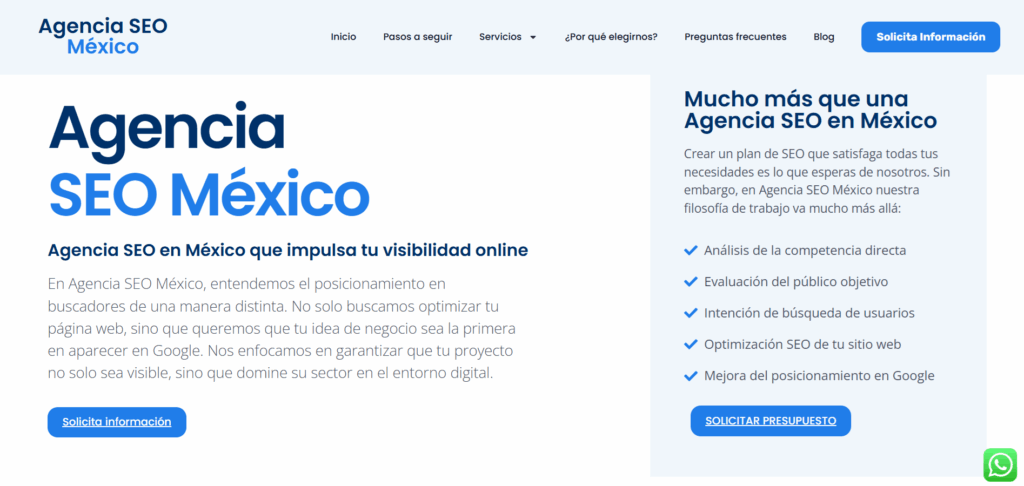The width and height of the screenshot is (1024, 486).
Task: Click the Agencia SEO México main heading
Action: pos(208,160)
